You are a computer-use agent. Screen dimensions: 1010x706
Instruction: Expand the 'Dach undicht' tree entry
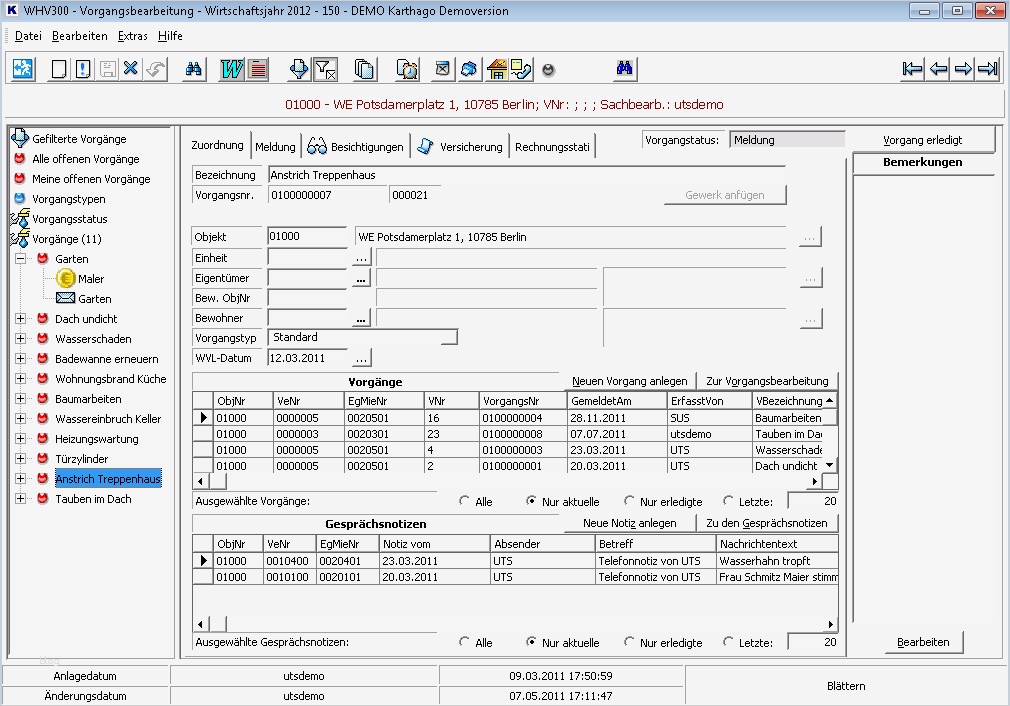pos(20,318)
